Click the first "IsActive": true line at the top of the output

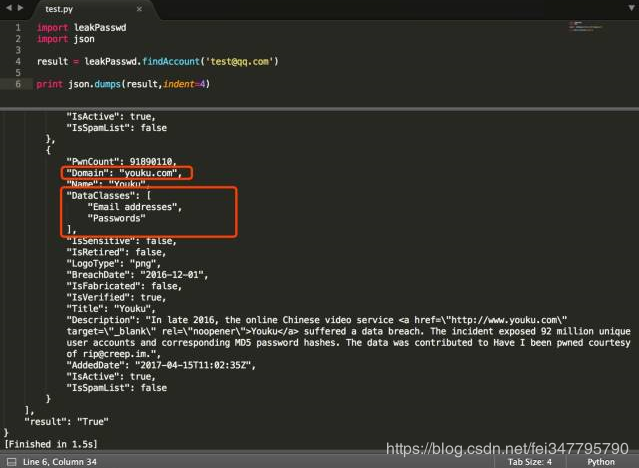pos(111,117)
